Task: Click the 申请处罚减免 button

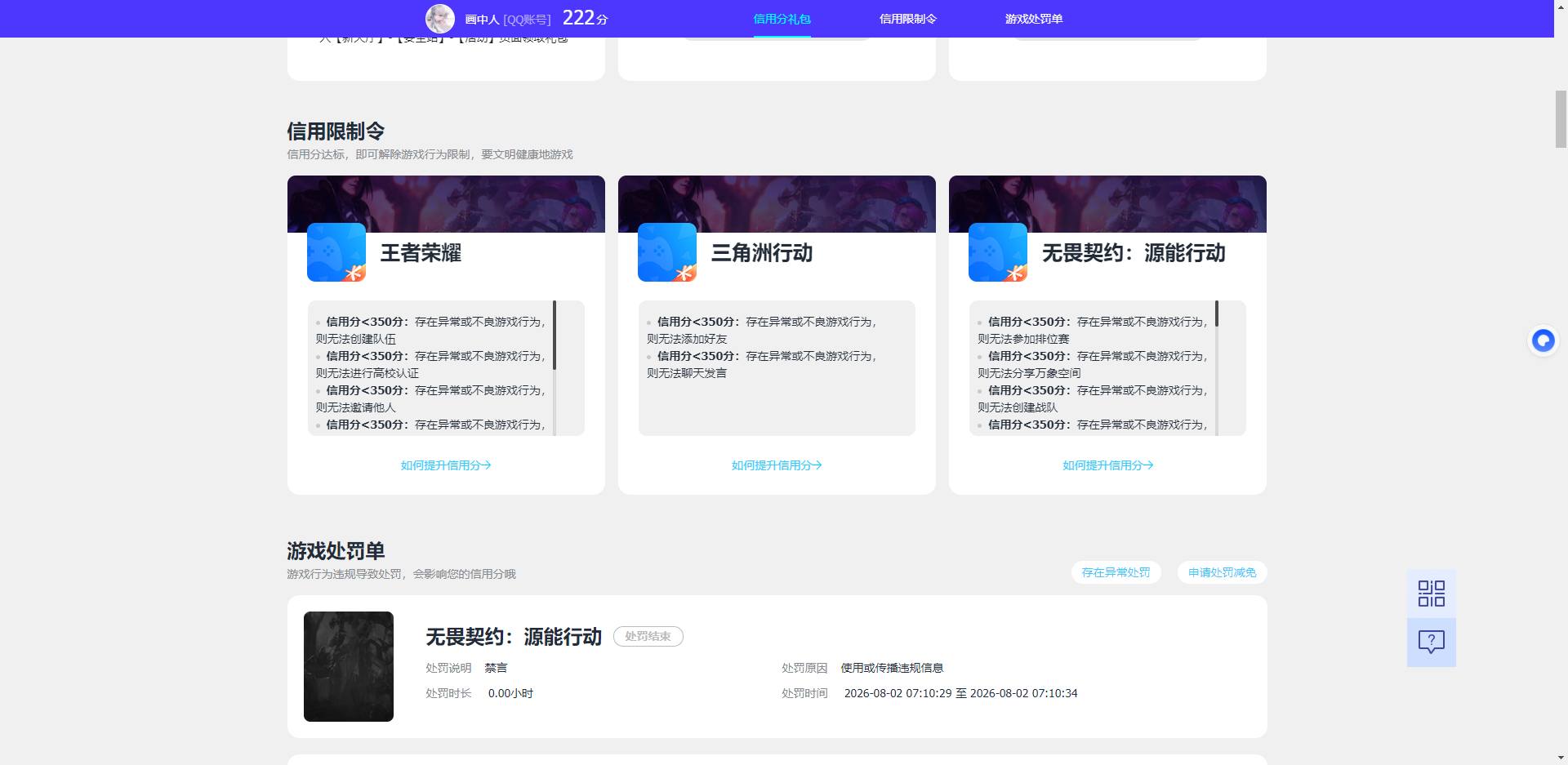Action: [1222, 572]
